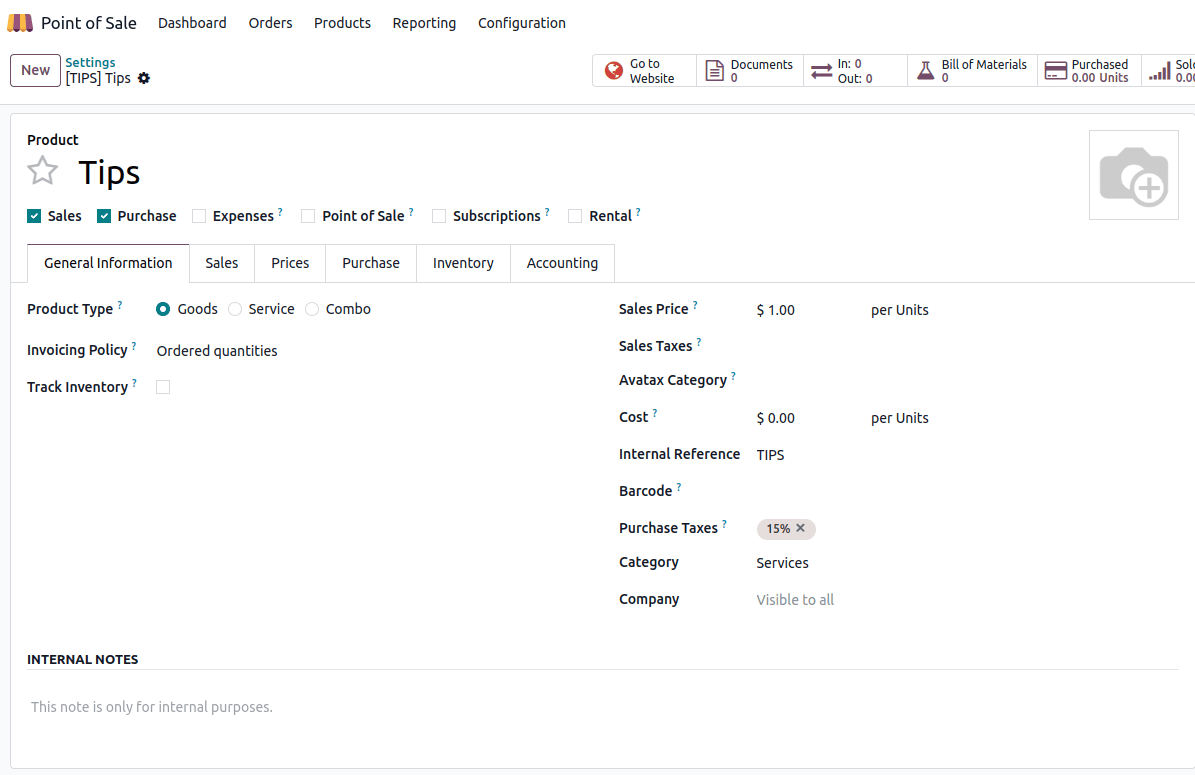The height and width of the screenshot is (775, 1195).
Task: Enable the Expenses checkbox
Action: [199, 216]
